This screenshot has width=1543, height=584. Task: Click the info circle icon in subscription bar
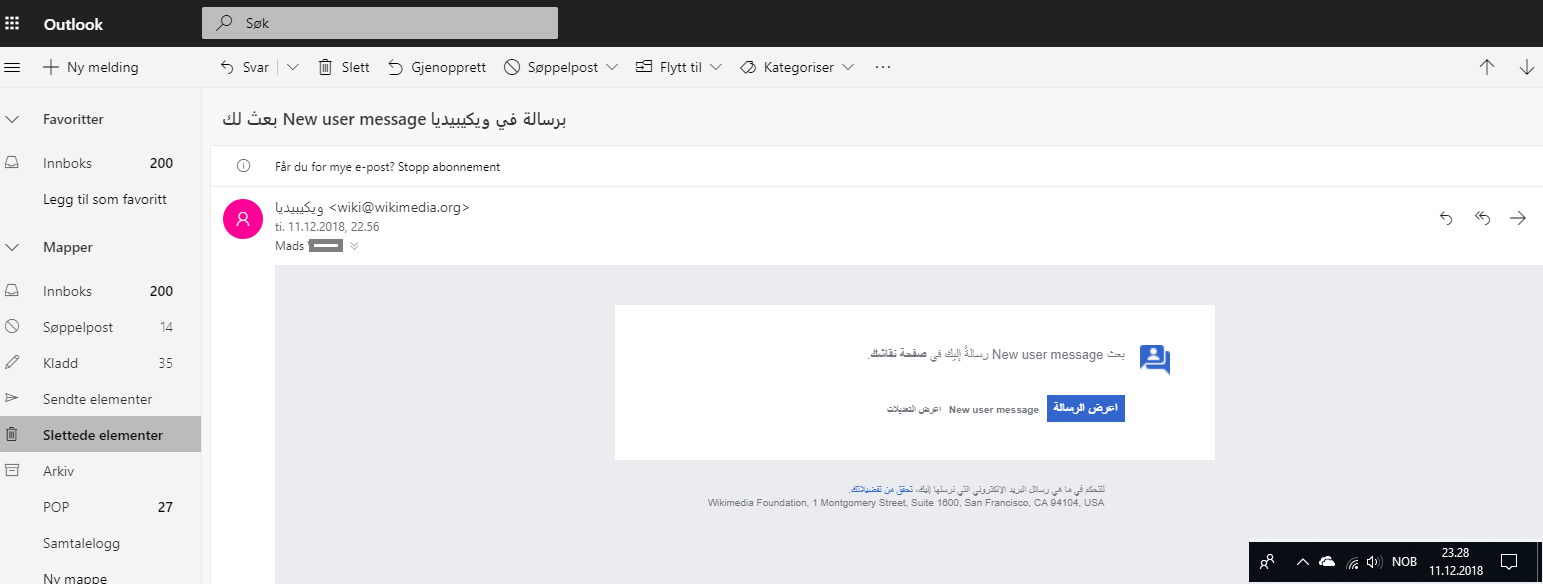click(243, 167)
